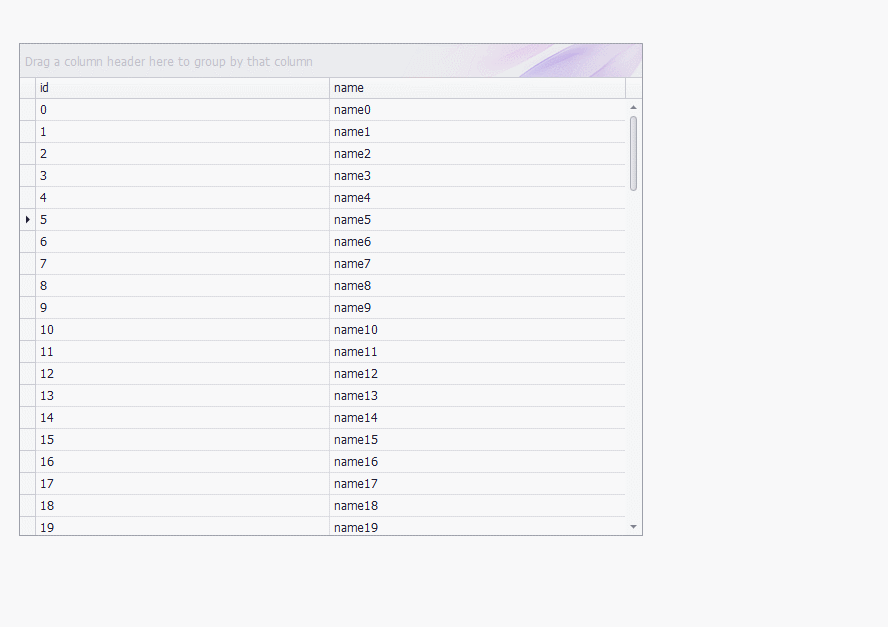The width and height of the screenshot is (888, 627).
Task: Sort by the name column header
Action: pos(477,88)
